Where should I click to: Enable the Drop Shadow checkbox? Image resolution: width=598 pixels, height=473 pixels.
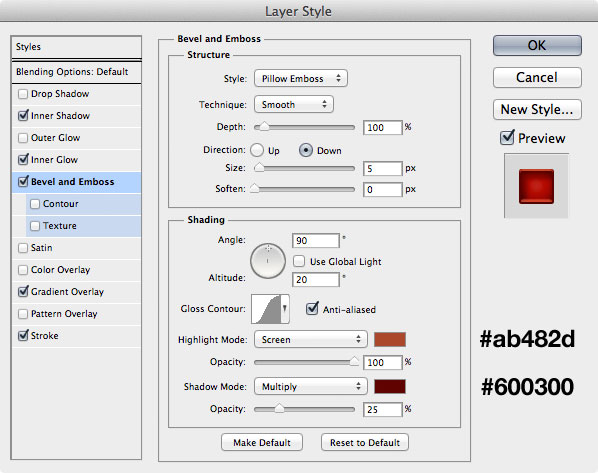click(23, 94)
